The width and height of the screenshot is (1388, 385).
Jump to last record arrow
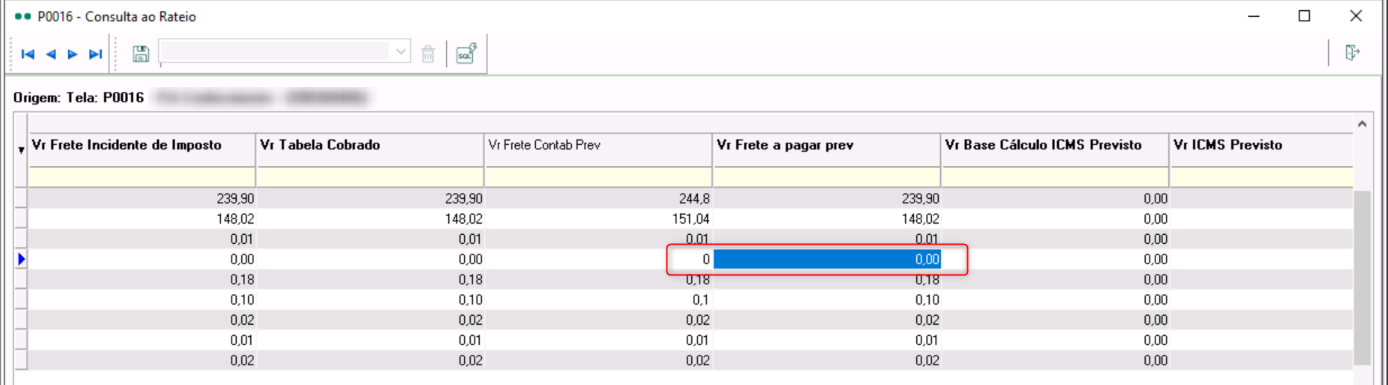(96, 54)
